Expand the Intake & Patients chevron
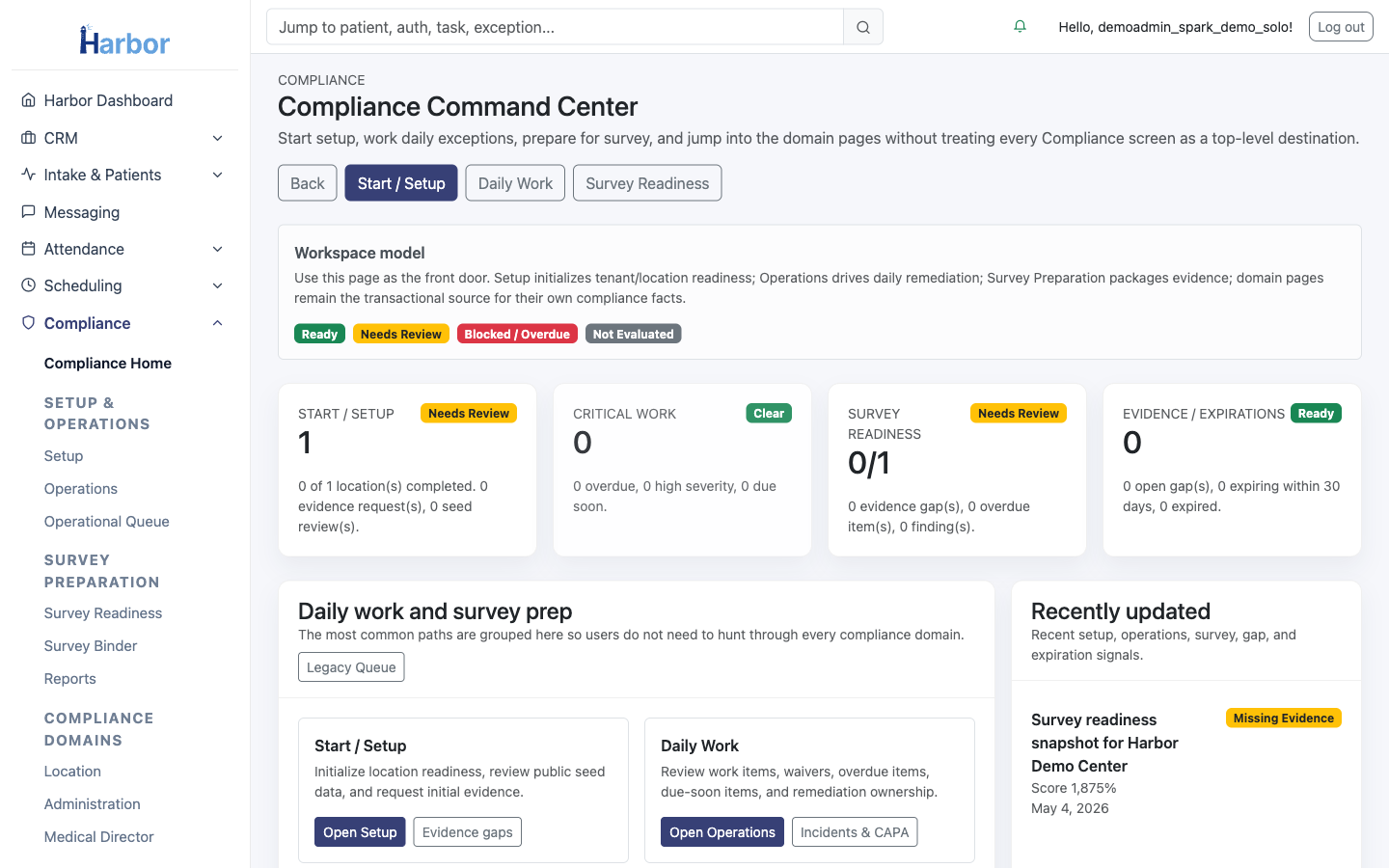Screen dimensions: 1389x868 (x=218, y=175)
